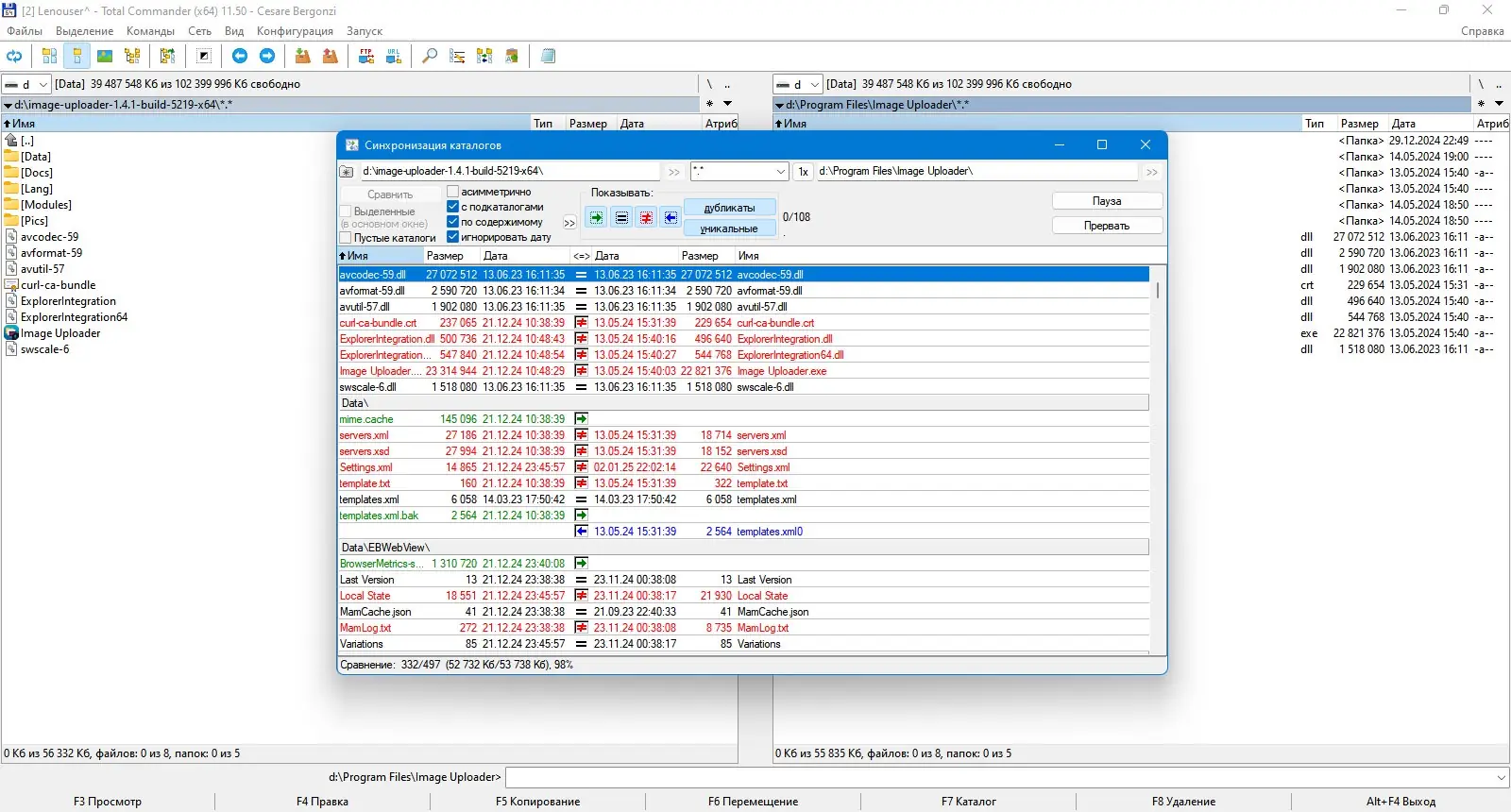The width and height of the screenshot is (1511, 812).
Task: Enable the asymmetric sync checkbox
Action: [453, 192]
